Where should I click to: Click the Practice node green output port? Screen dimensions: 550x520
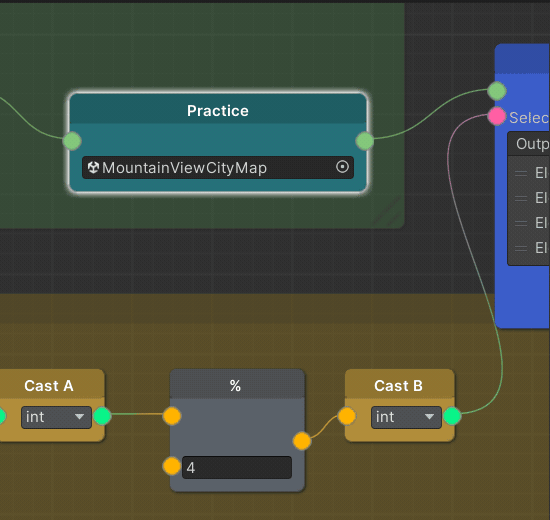pyautogui.click(x=365, y=141)
